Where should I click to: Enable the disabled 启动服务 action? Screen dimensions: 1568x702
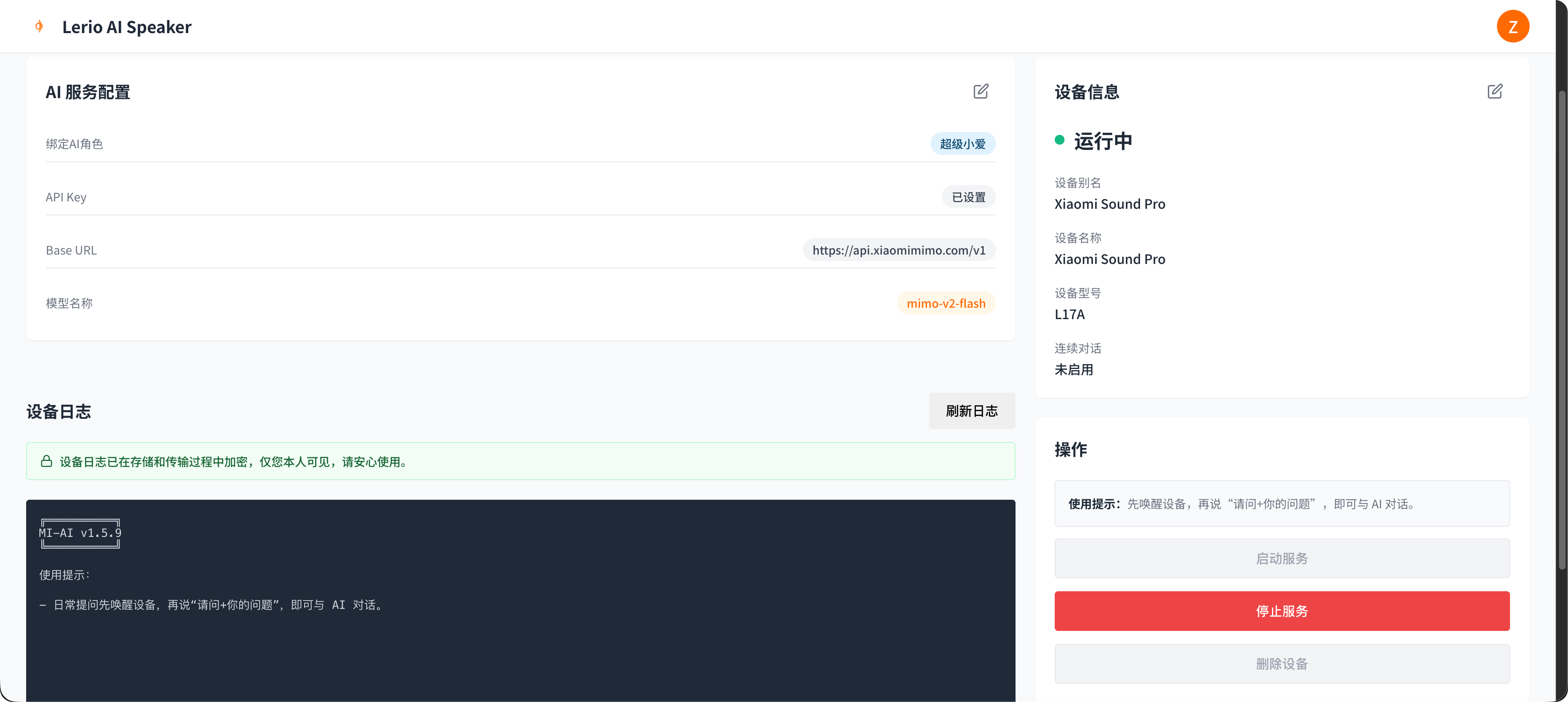tap(1281, 558)
